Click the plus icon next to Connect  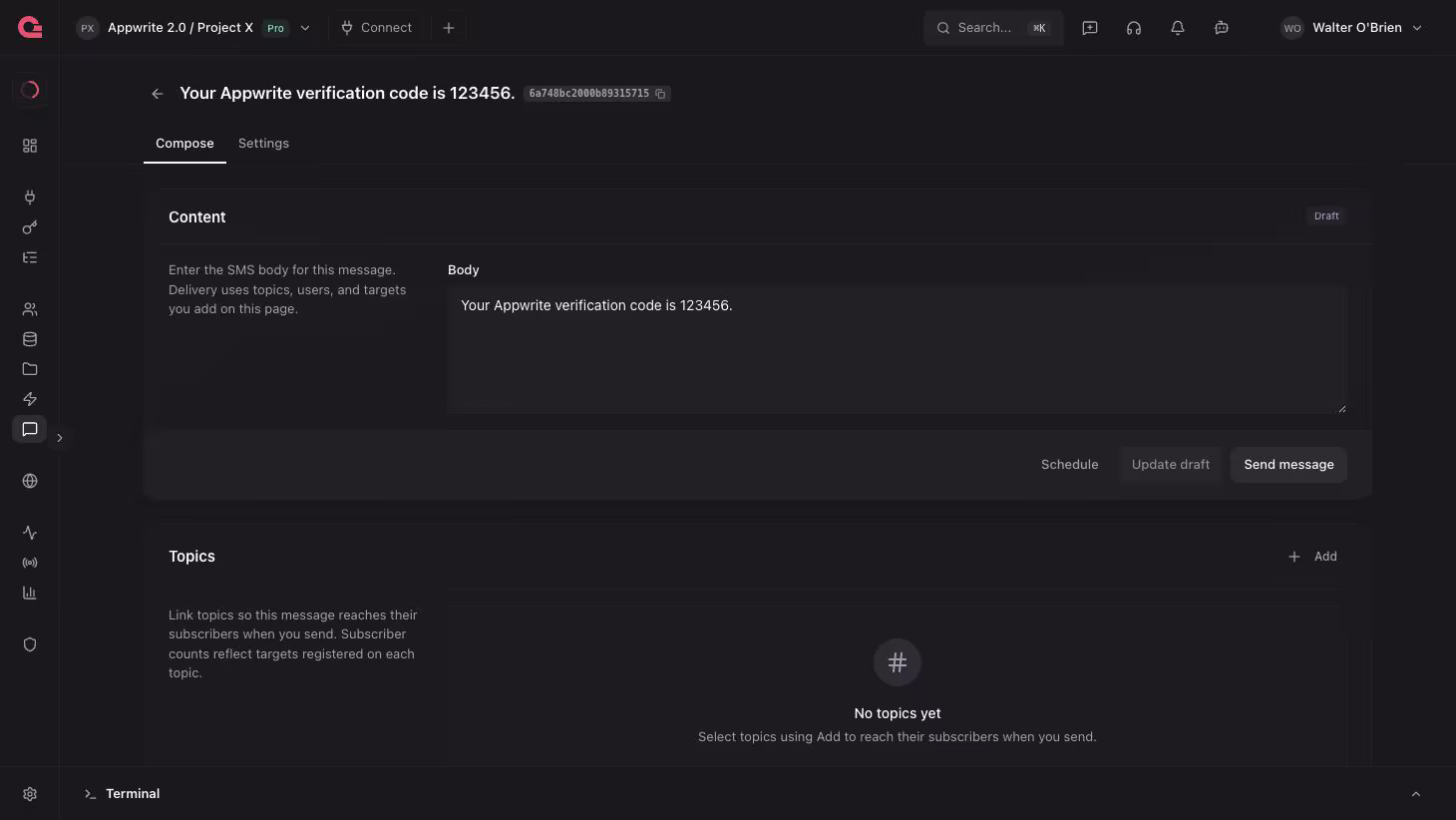pyautogui.click(x=449, y=28)
